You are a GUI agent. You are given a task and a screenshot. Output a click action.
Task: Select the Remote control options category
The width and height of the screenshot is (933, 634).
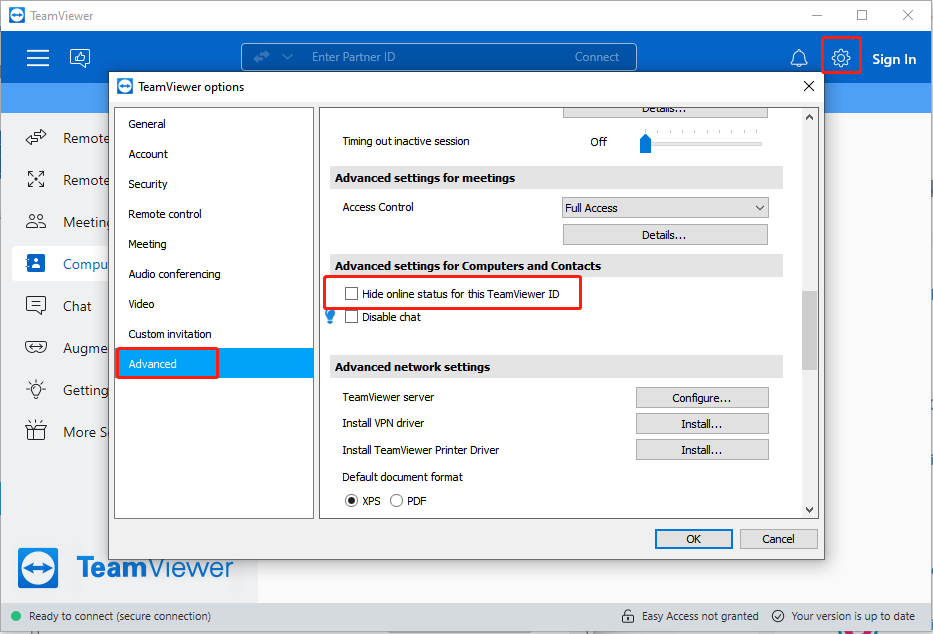(214, 214)
